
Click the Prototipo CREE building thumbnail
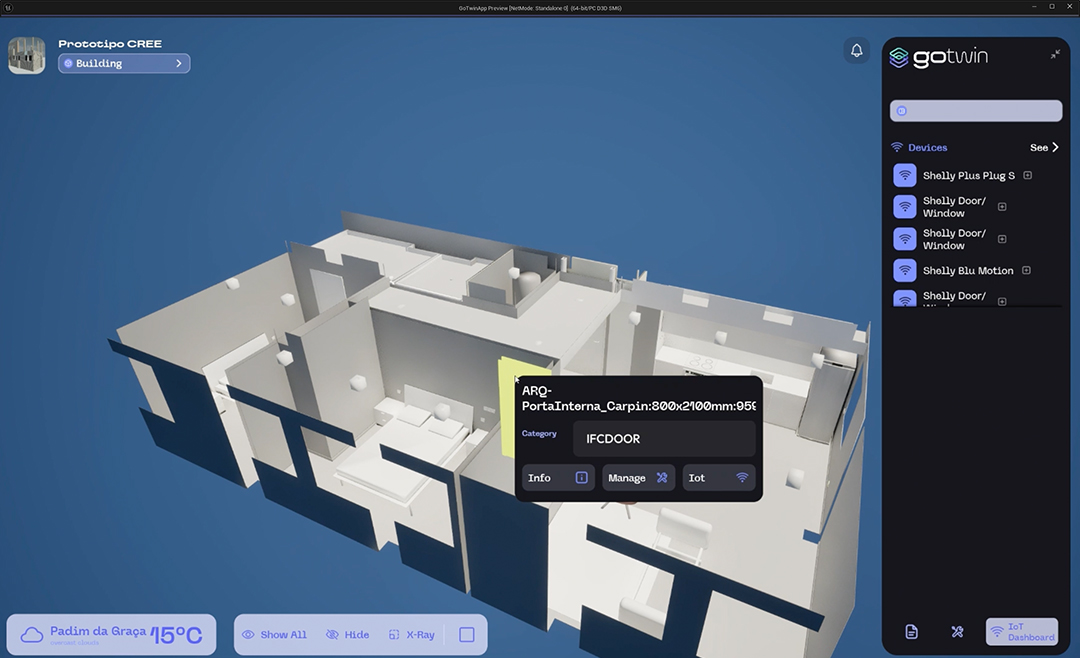point(27,56)
